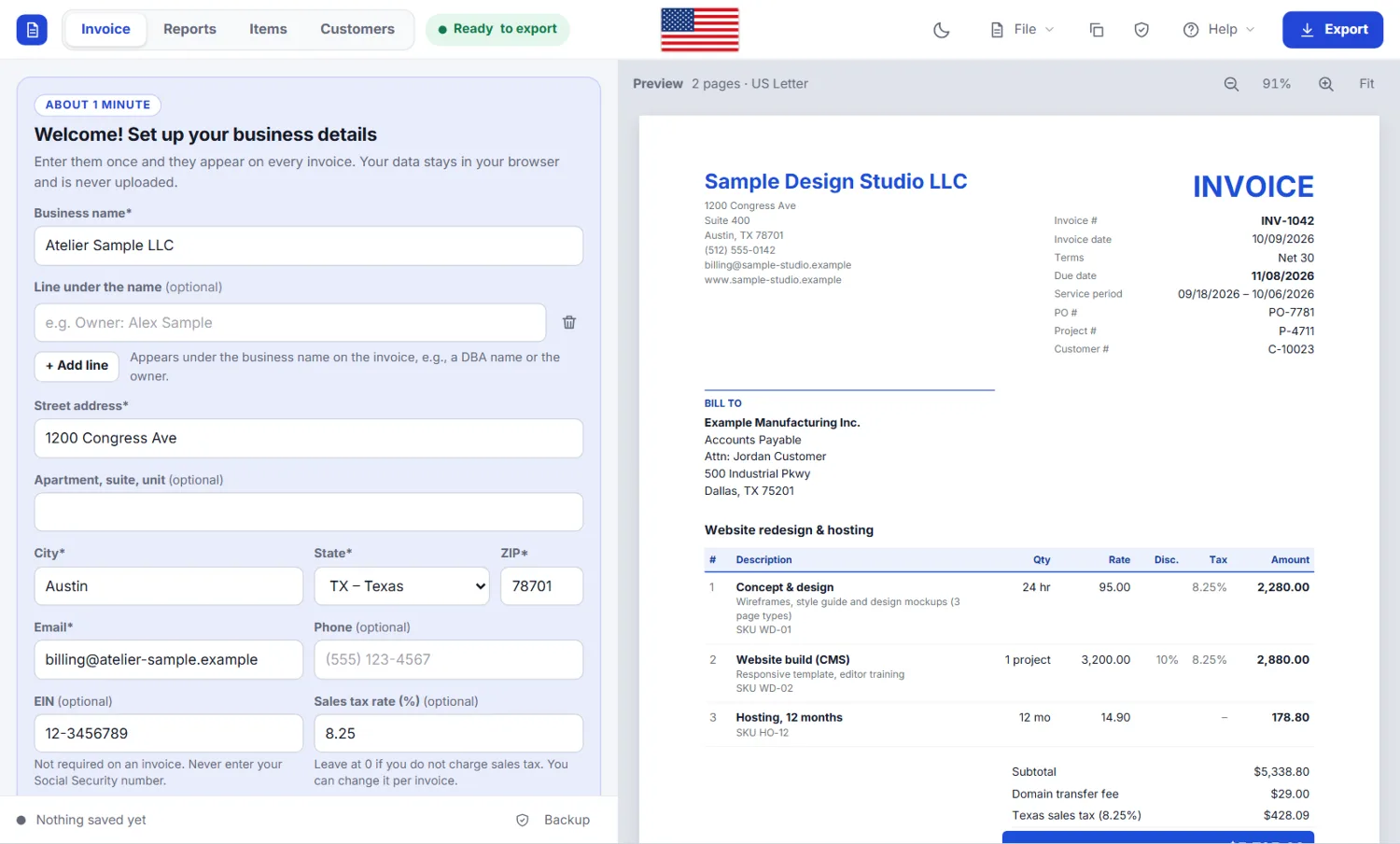Open the Help dropdown menu
Screen dimensions: 1400x844
click(x=1219, y=30)
